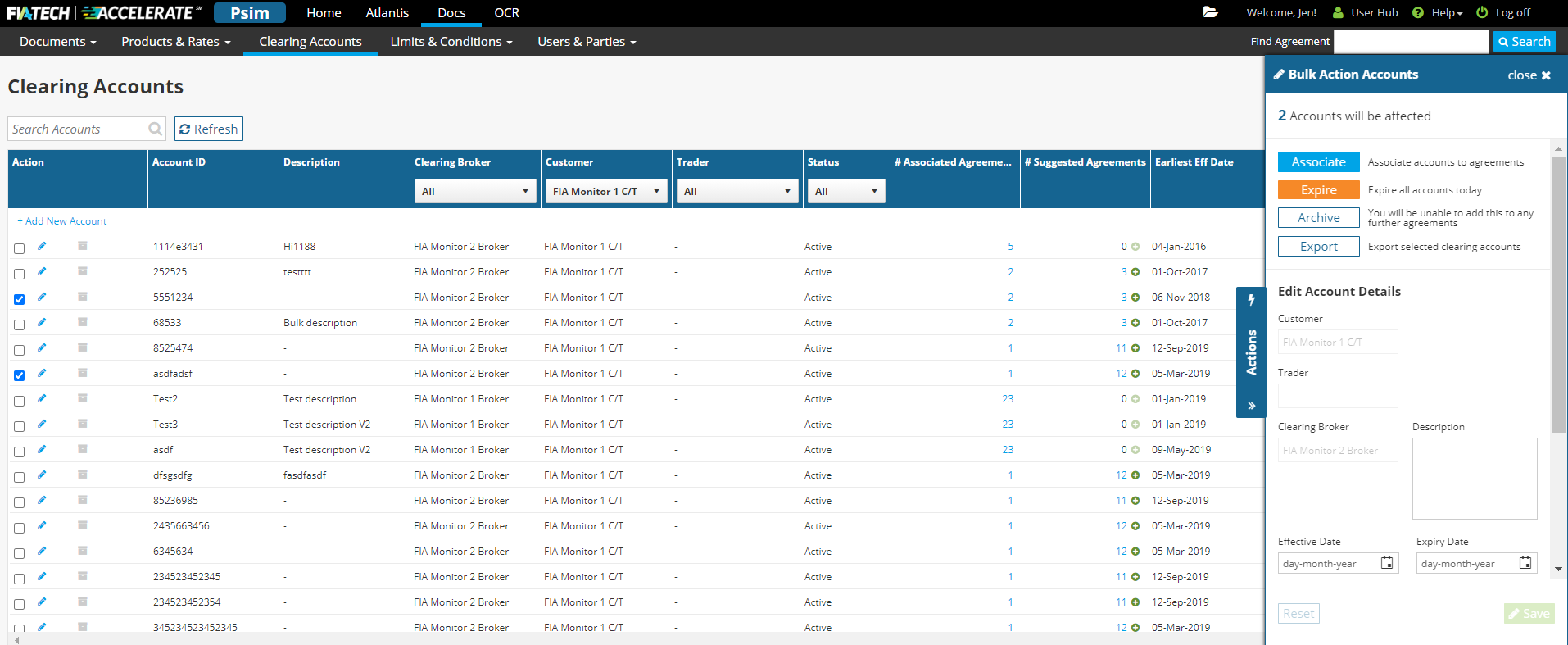
Task: Edit account 252525 with pencil icon
Action: (x=42, y=271)
